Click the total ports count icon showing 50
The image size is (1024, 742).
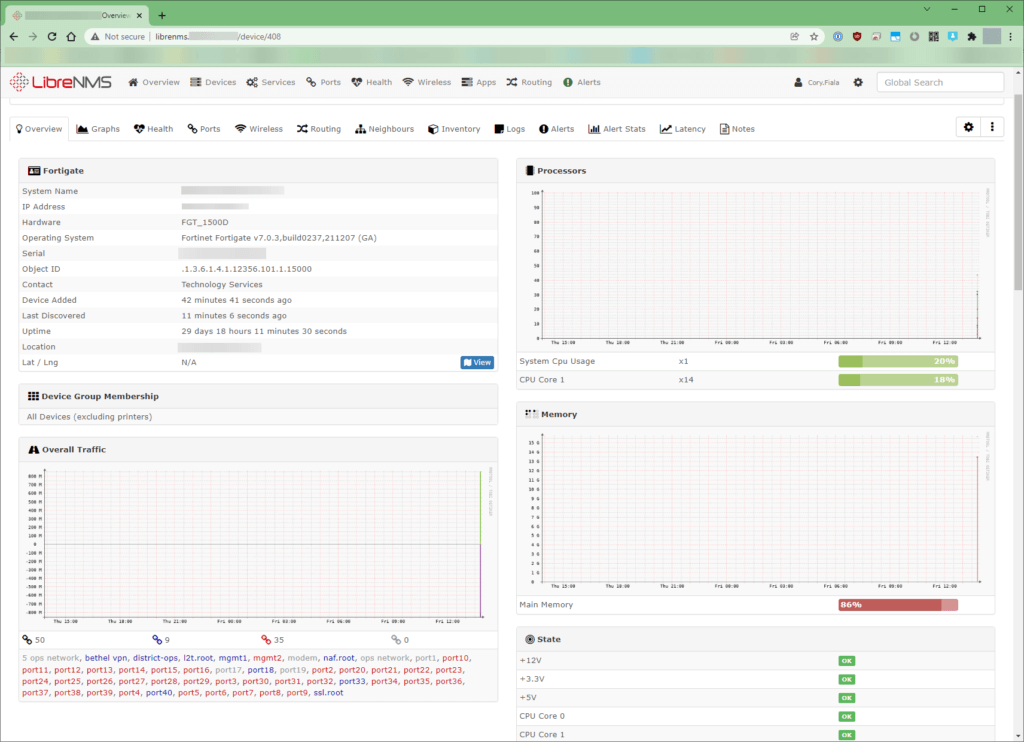(27, 640)
